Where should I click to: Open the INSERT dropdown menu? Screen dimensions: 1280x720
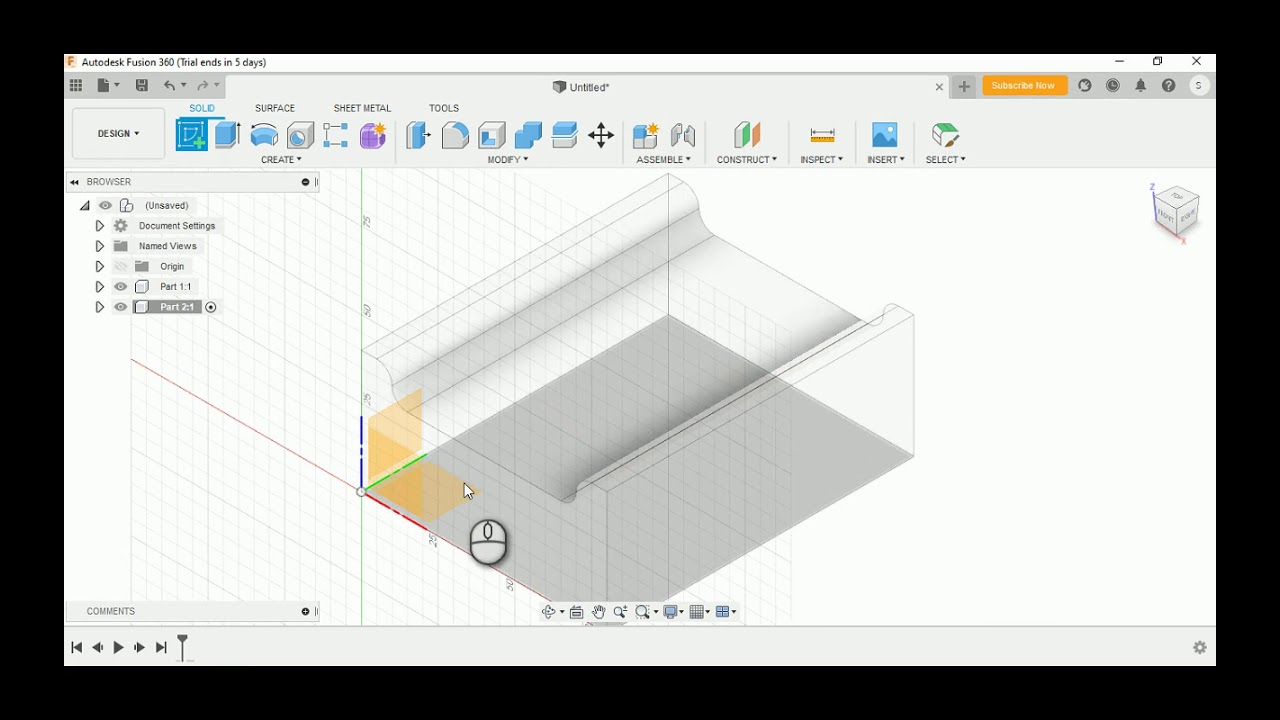(x=886, y=160)
